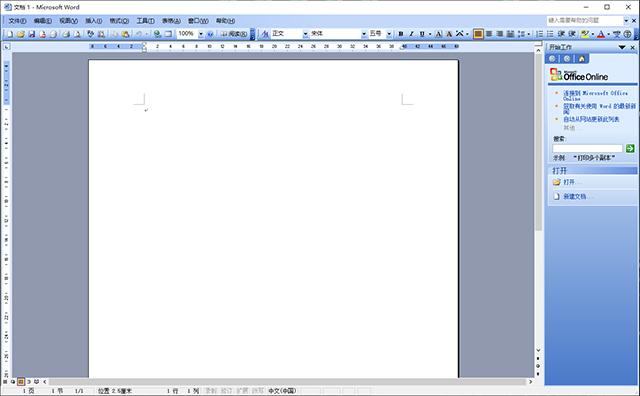Save the document with the floppy icon
The width and height of the screenshot is (640, 396).
click(31, 34)
